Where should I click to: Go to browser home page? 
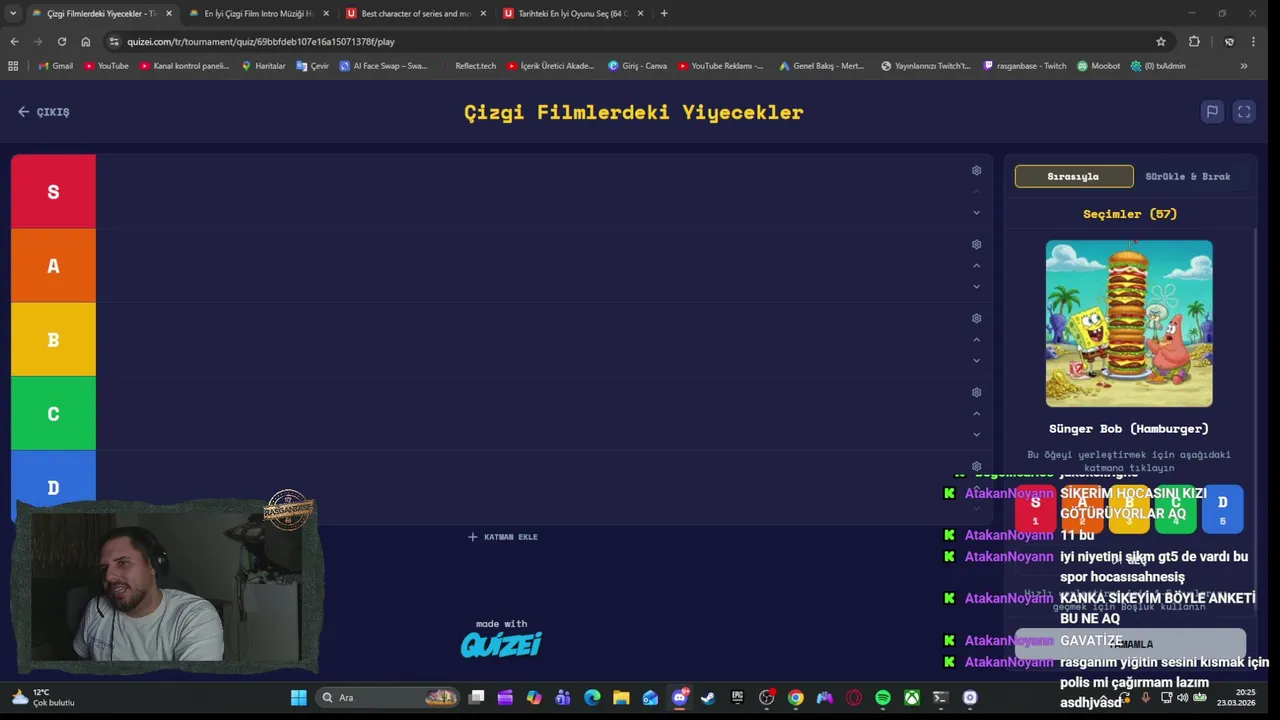(86, 41)
